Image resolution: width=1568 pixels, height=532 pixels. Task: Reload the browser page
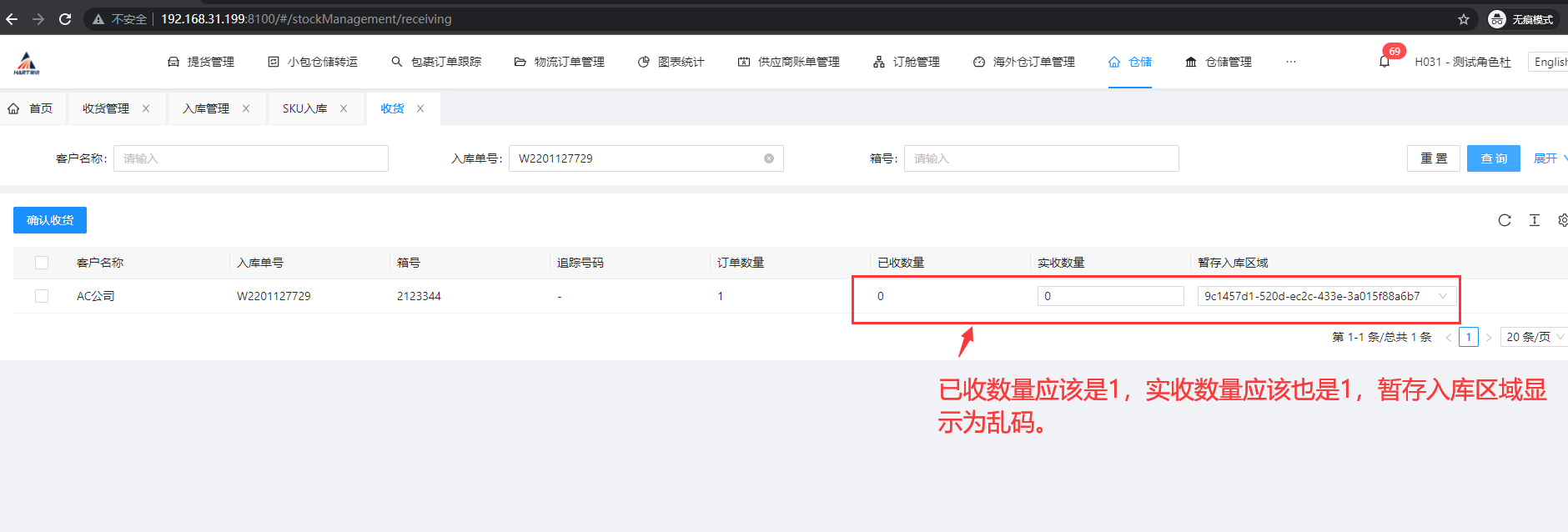tap(65, 19)
